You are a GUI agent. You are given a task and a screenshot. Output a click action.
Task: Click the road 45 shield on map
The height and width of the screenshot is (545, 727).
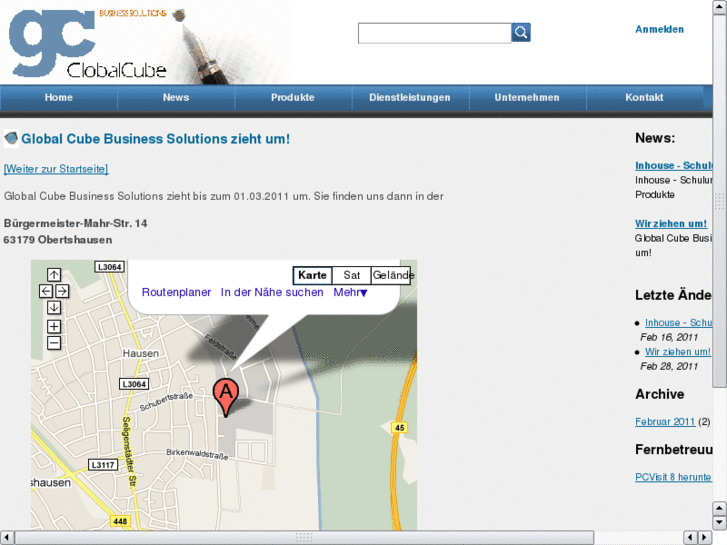400,428
